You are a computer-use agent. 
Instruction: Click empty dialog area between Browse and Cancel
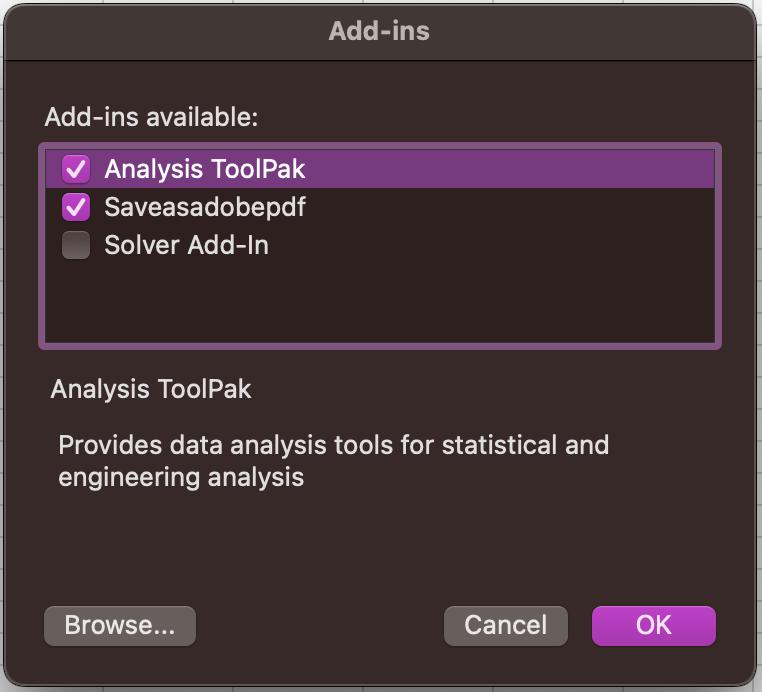[320, 626]
